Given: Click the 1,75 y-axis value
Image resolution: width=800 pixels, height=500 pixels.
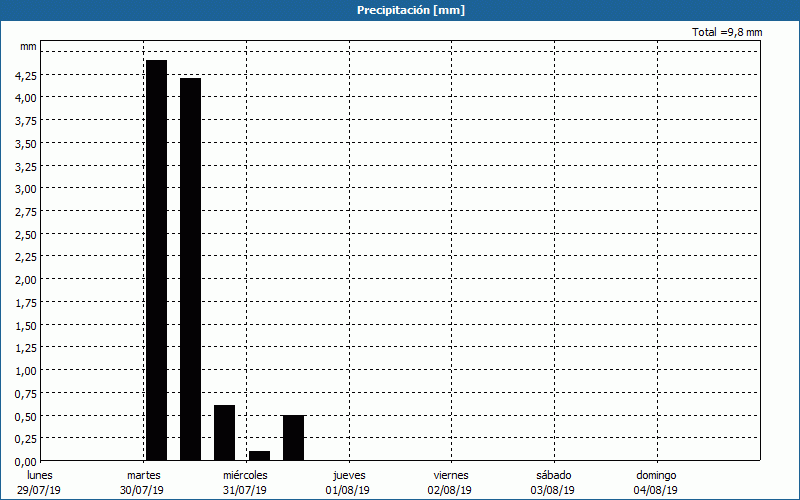Looking at the screenshot, I should 26,303.
